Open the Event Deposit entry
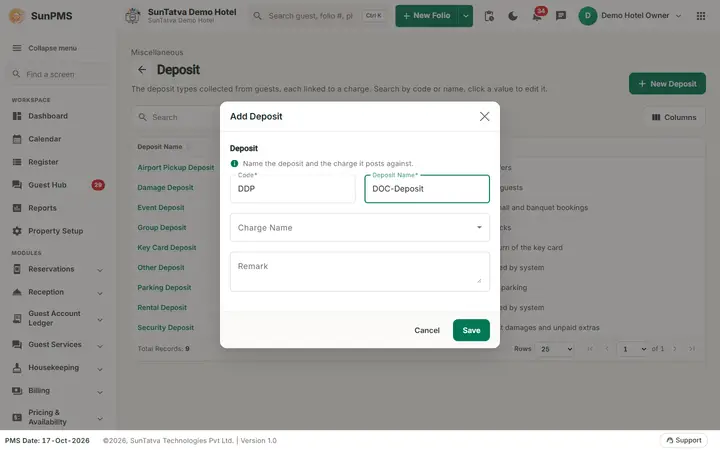This screenshot has height=450, width=720. click(x=161, y=208)
